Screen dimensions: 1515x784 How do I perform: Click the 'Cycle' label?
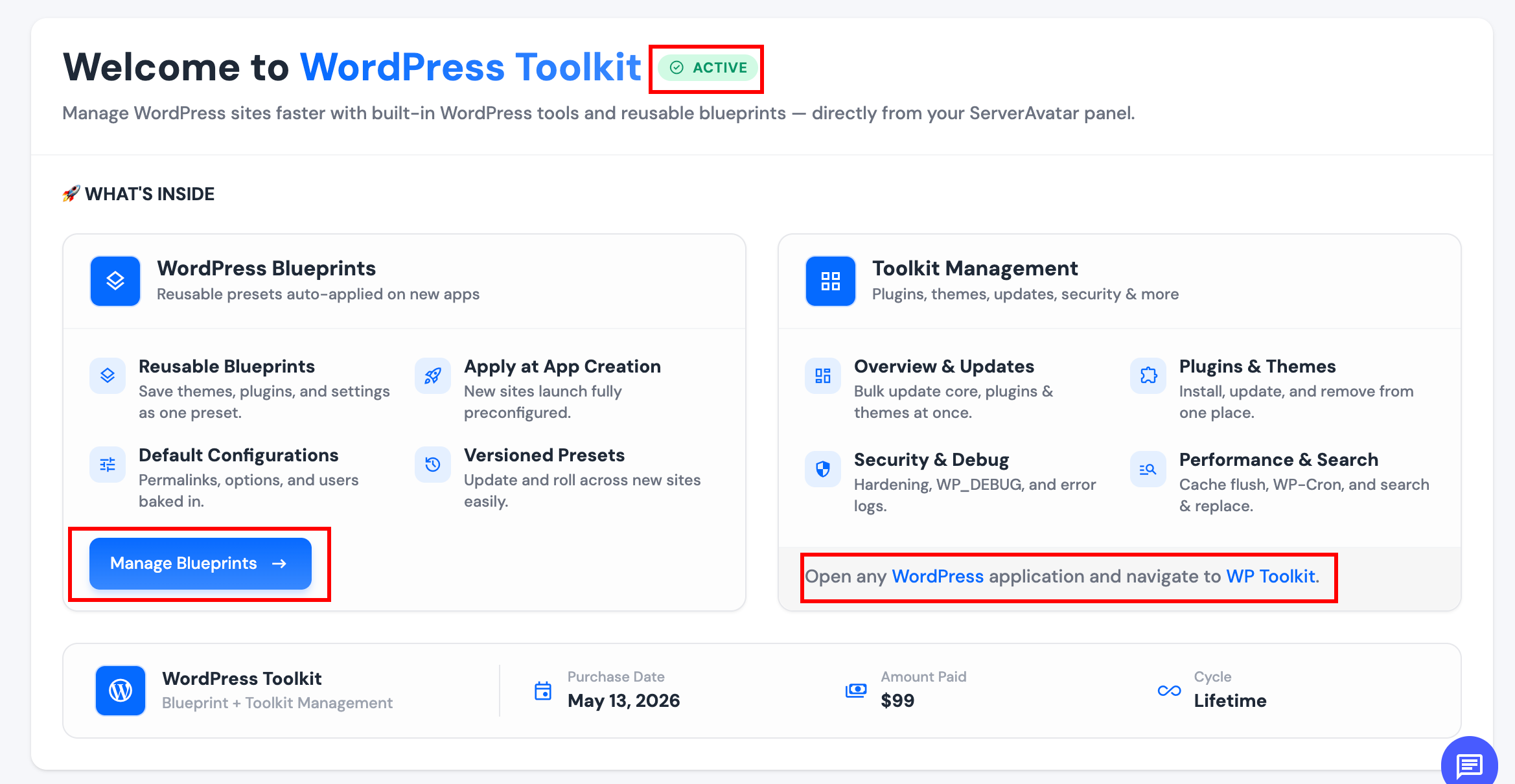point(1212,676)
